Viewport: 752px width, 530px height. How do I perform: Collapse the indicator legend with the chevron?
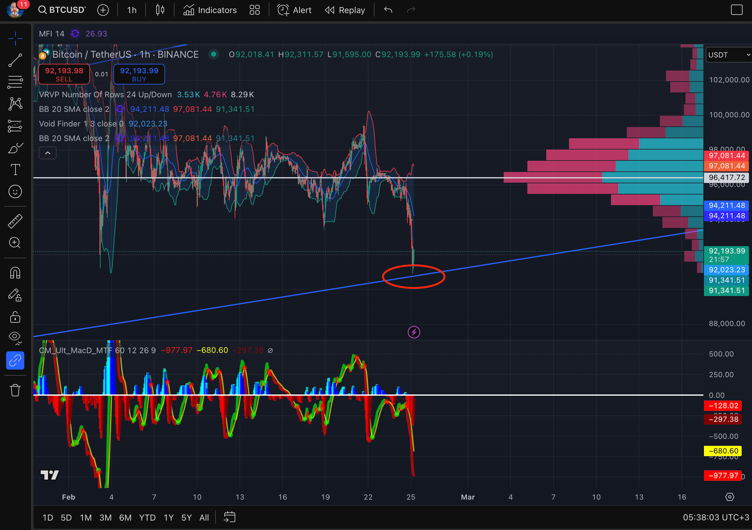47,153
